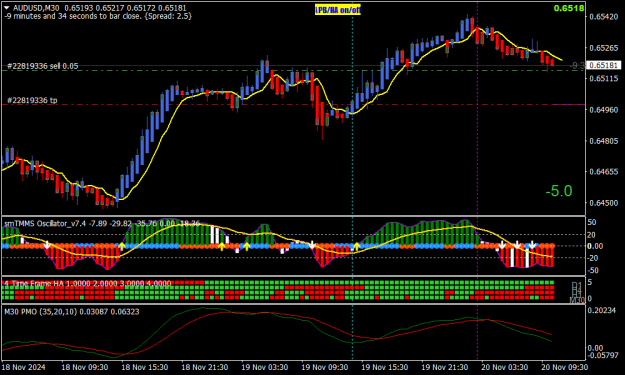The height and width of the screenshot is (375, 625).
Task: Select the #22819336 tp level label
Action: coord(32,100)
